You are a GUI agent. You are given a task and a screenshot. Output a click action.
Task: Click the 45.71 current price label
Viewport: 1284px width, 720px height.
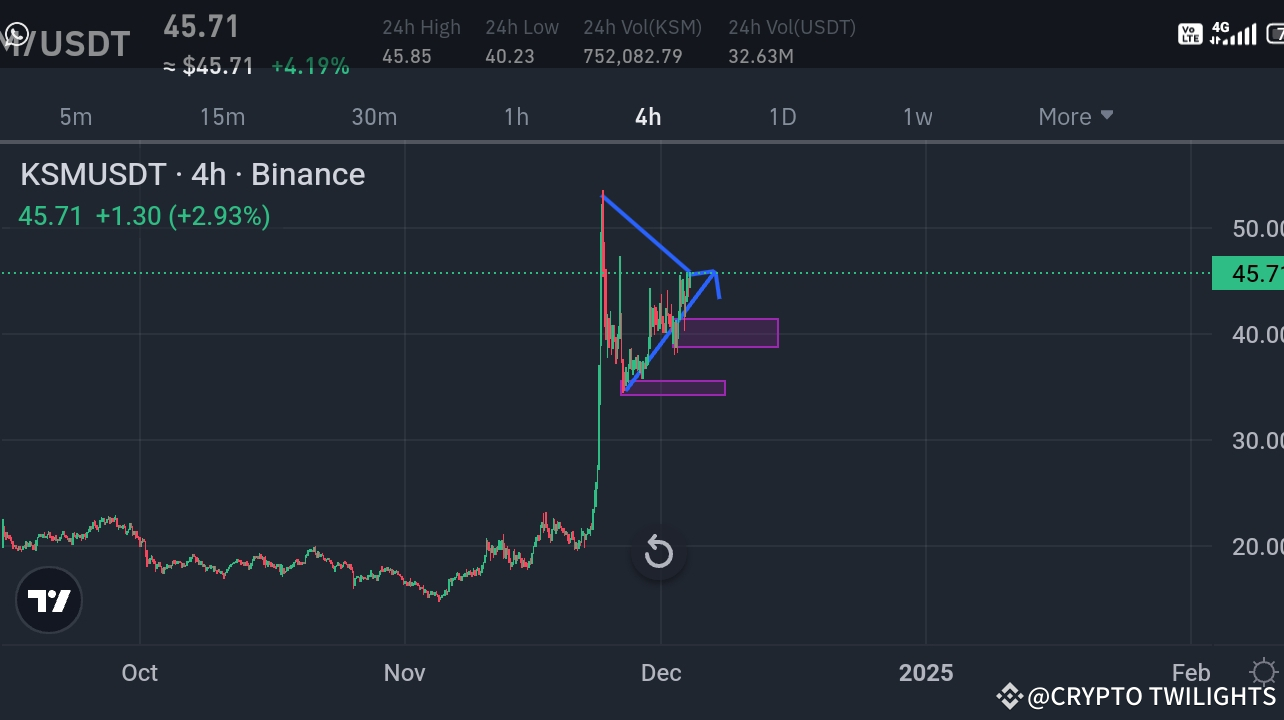pyautogui.click(x=201, y=27)
